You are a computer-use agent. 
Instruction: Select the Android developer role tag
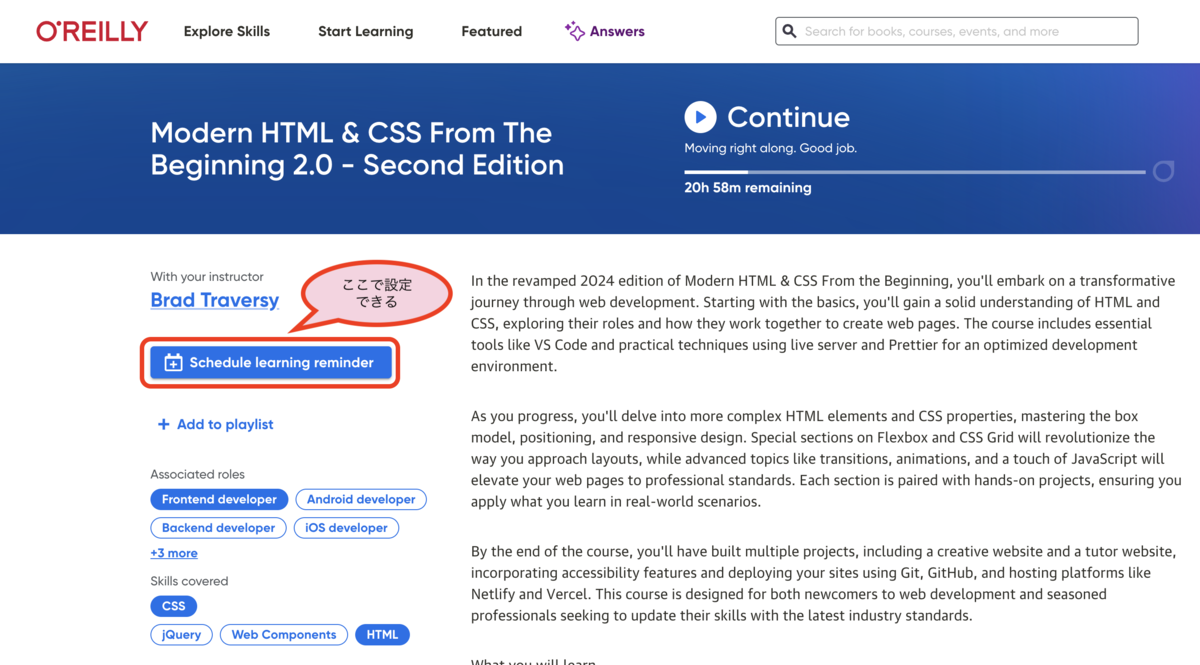coord(361,499)
